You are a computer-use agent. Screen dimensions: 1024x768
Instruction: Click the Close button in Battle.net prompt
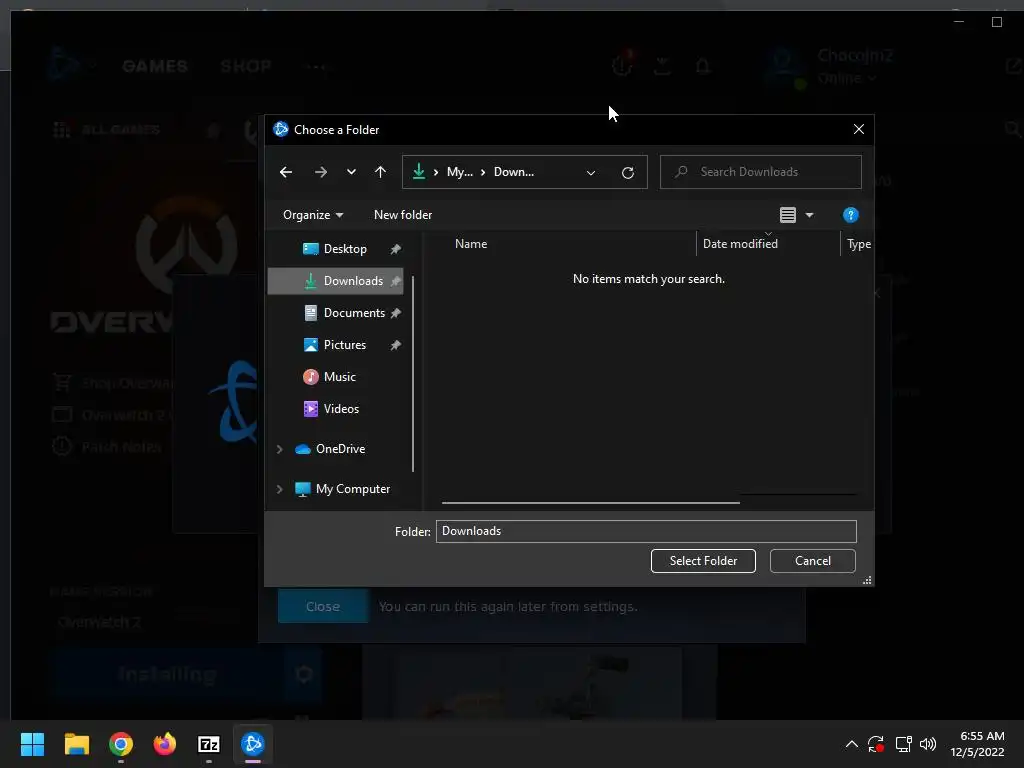coord(323,607)
